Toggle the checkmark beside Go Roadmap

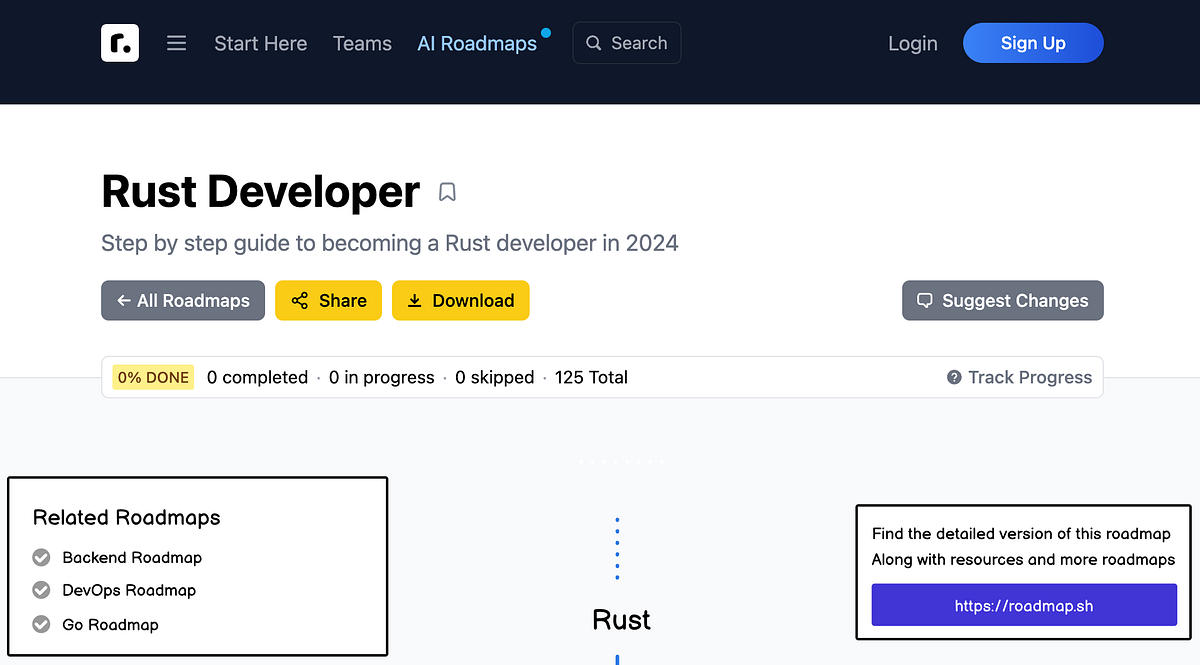pos(41,624)
